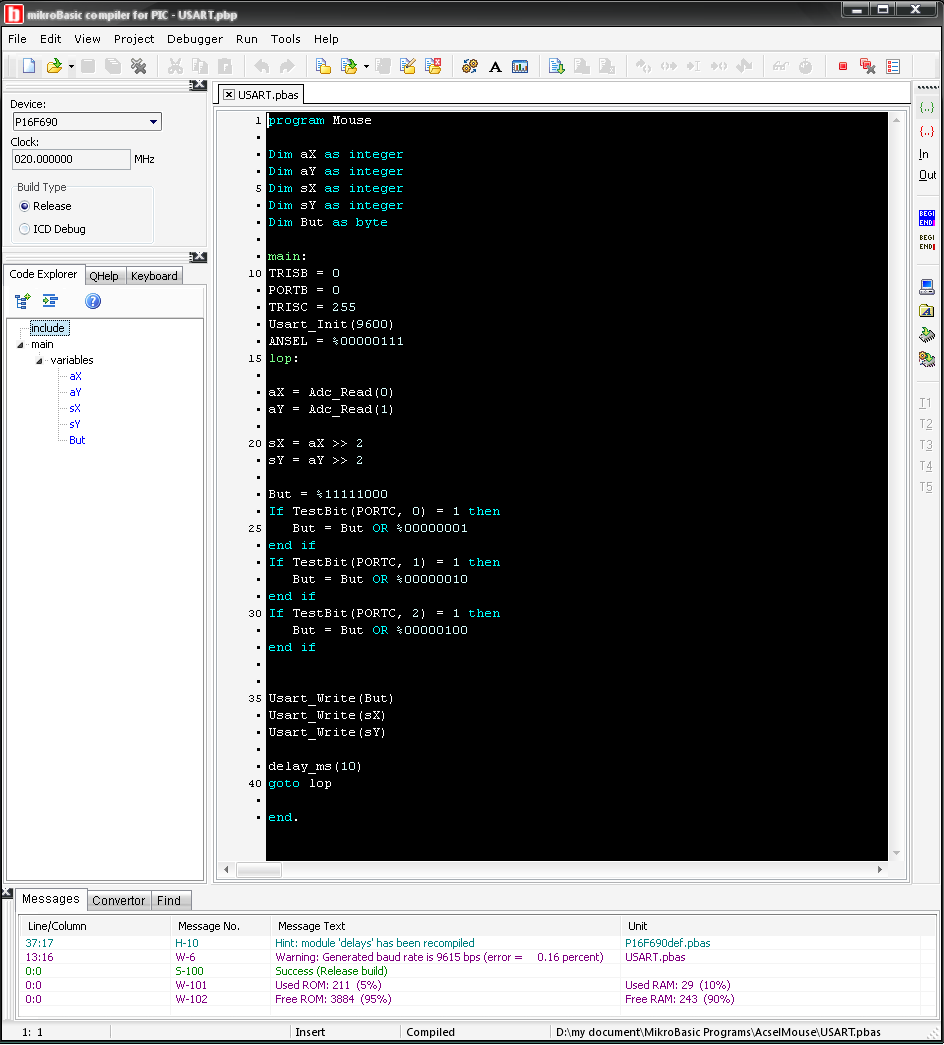The image size is (944, 1045).
Task: Select variable But in Code Explorer
Action: (77, 441)
